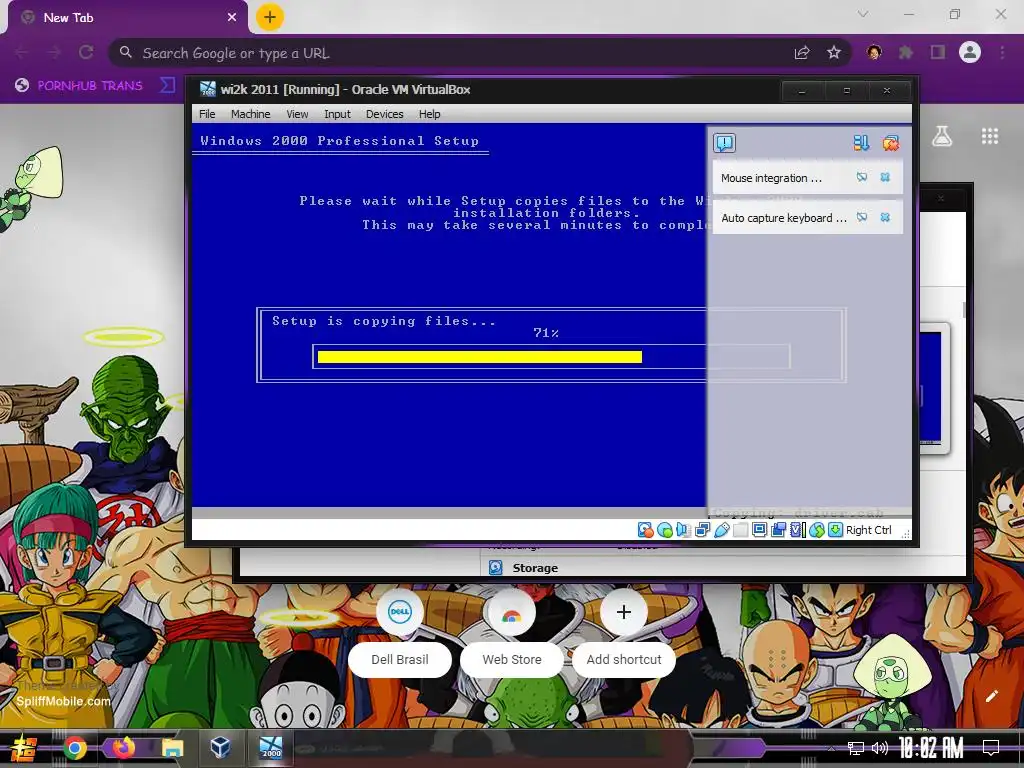Click the USB devices indicator in VM status bar
The height and width of the screenshot is (768, 1024).
(x=721, y=530)
